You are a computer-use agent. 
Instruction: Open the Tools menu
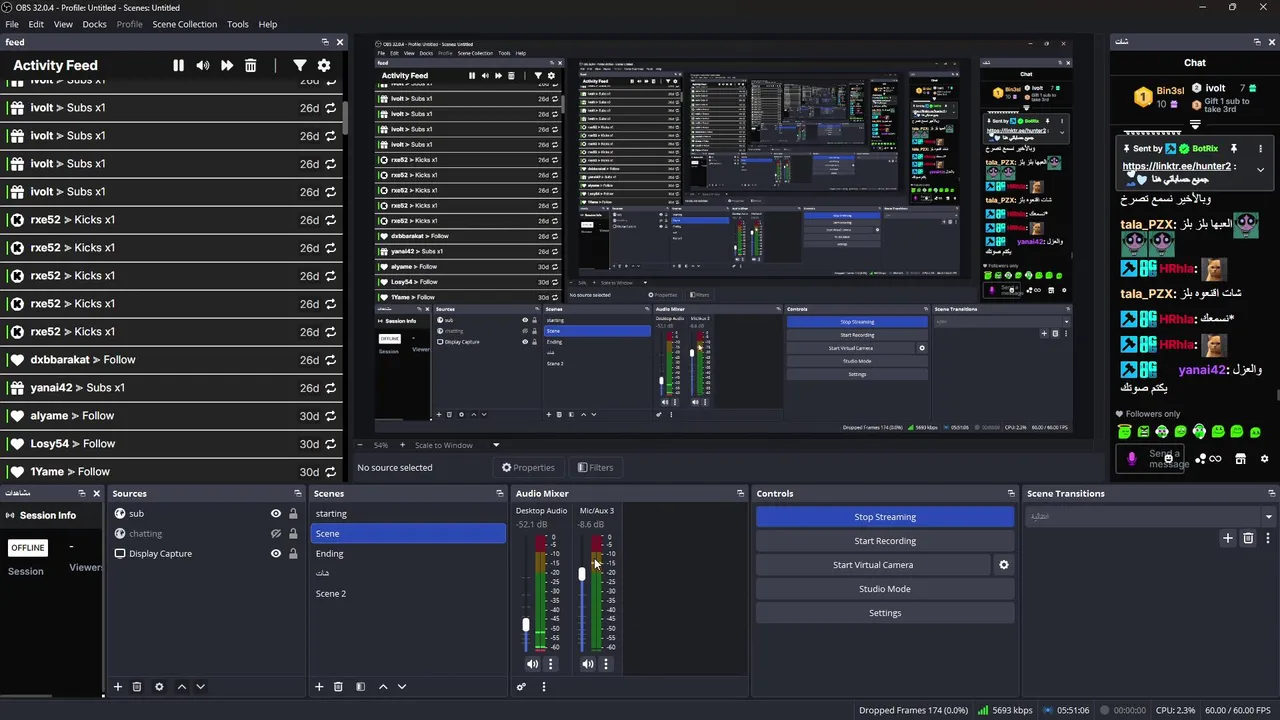click(x=238, y=24)
